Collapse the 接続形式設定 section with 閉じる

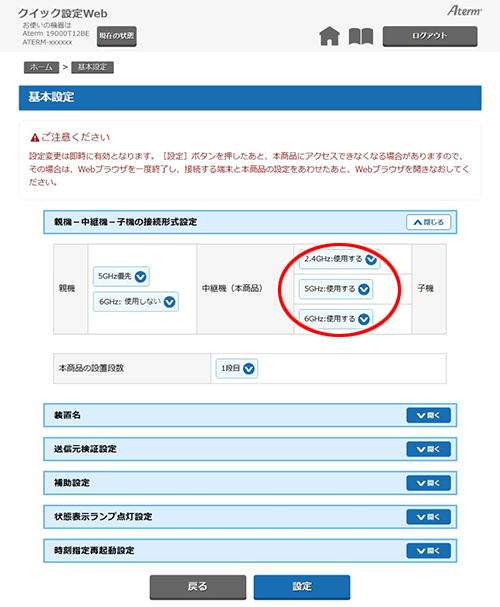(428, 222)
